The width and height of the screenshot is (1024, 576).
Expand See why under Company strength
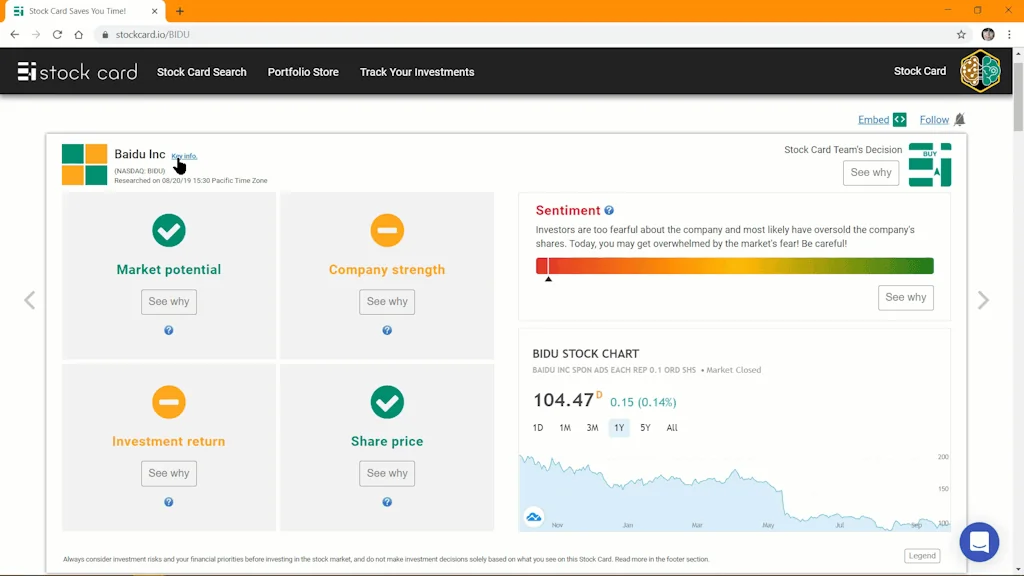pyautogui.click(x=387, y=302)
